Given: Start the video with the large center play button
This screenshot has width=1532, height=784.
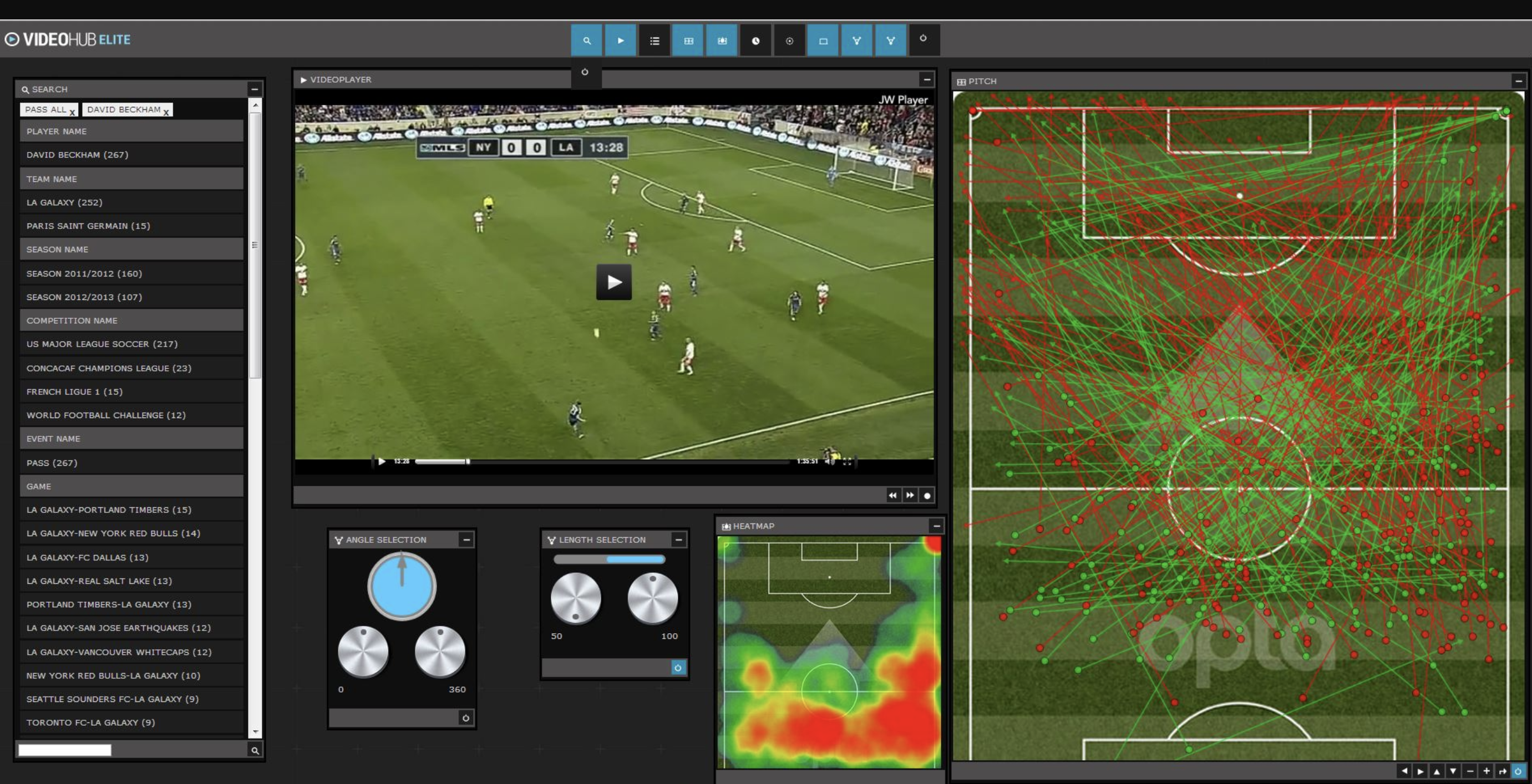Looking at the screenshot, I should 614,282.
